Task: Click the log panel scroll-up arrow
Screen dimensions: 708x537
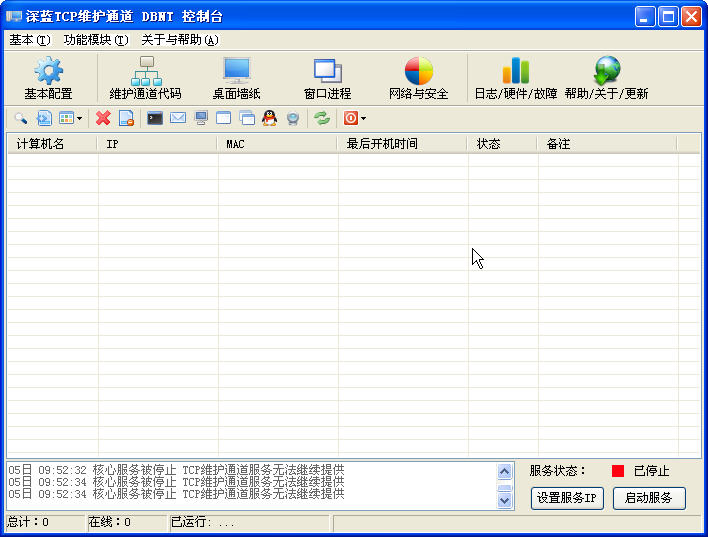Action: click(x=504, y=472)
